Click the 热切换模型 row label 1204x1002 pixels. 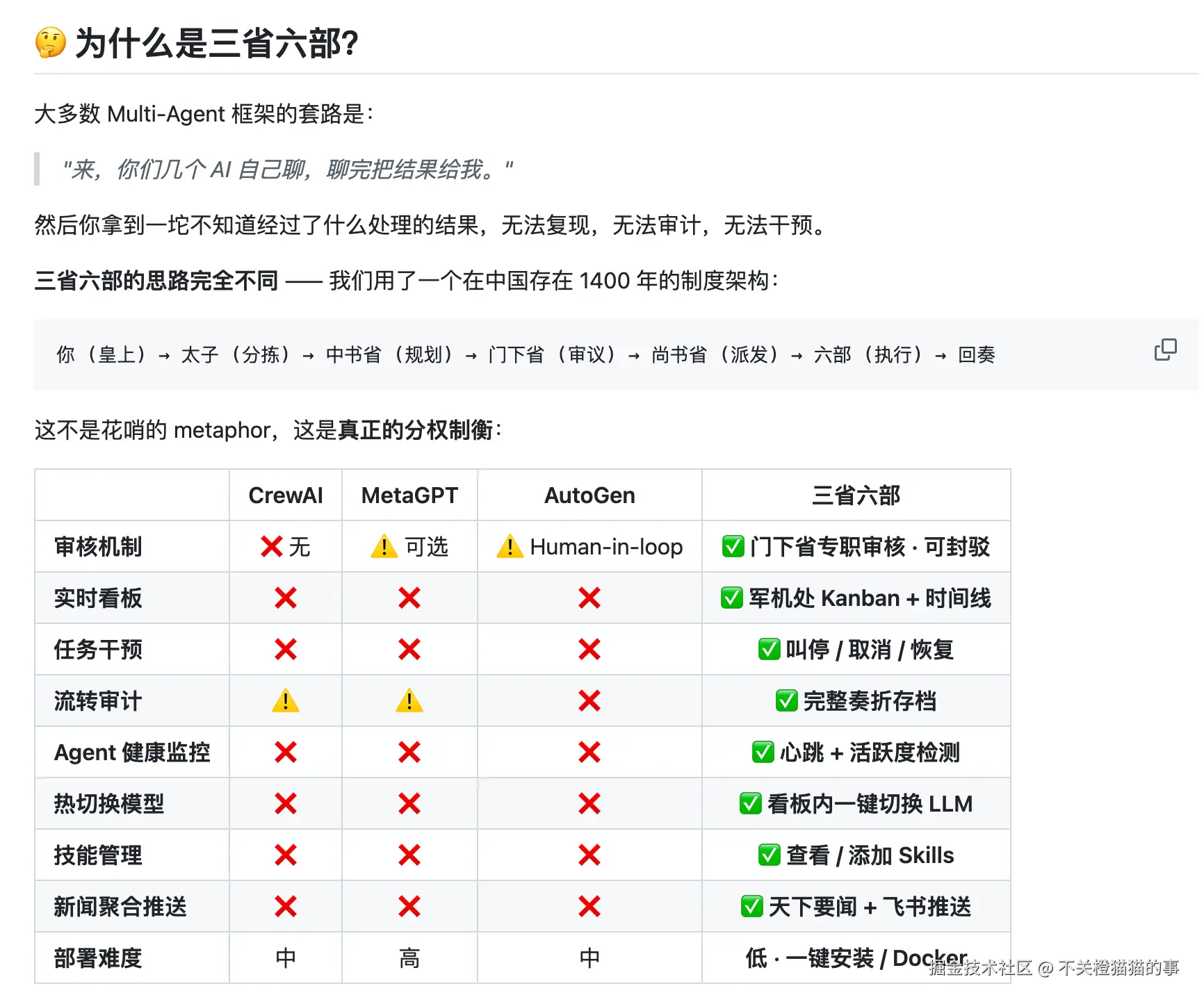point(109,804)
